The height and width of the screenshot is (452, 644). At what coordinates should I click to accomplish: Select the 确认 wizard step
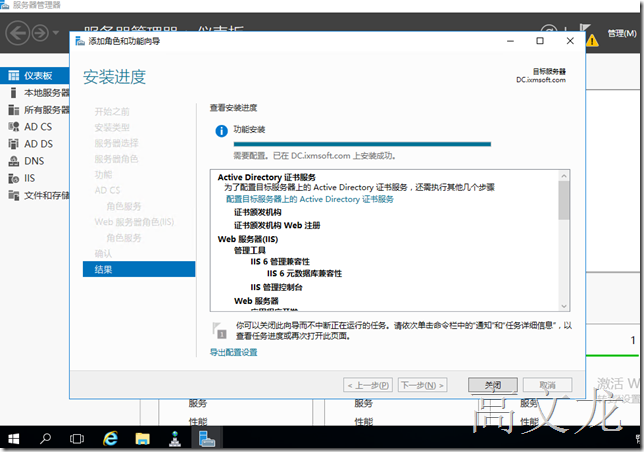click(x=103, y=254)
